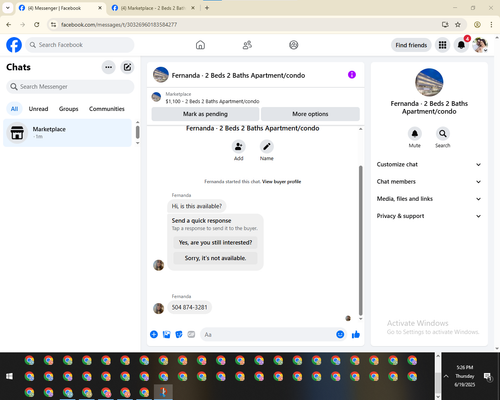
Task: Add people to the chat
Action: point(239,147)
